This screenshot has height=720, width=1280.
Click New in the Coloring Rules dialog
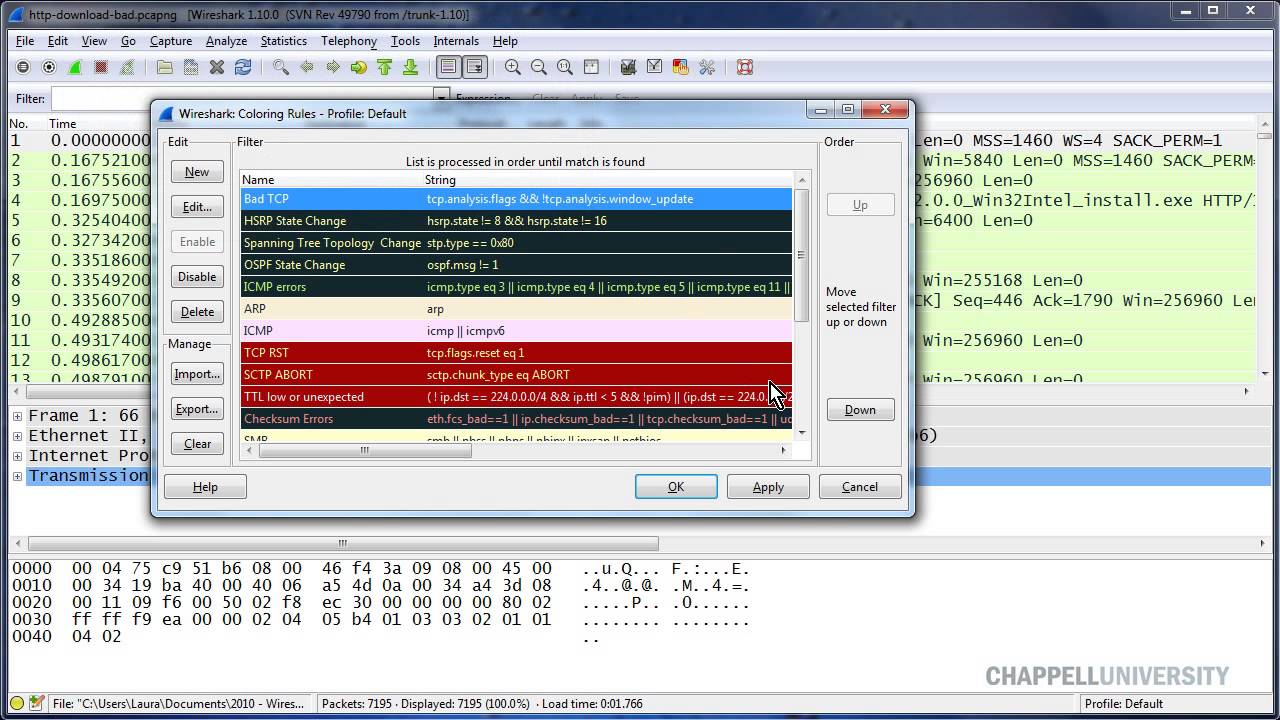197,172
